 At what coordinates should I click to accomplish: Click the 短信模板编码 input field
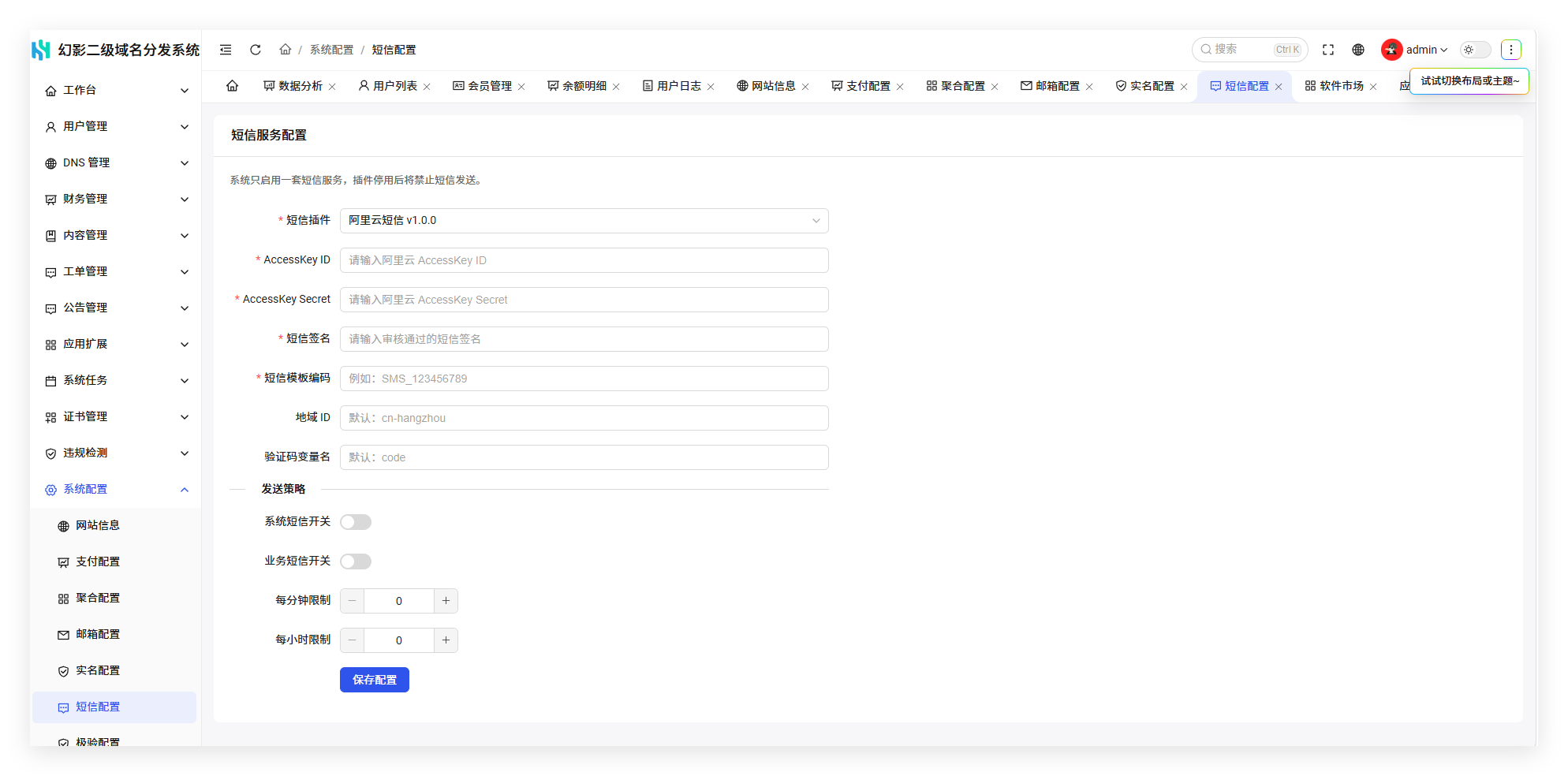pyautogui.click(x=584, y=379)
